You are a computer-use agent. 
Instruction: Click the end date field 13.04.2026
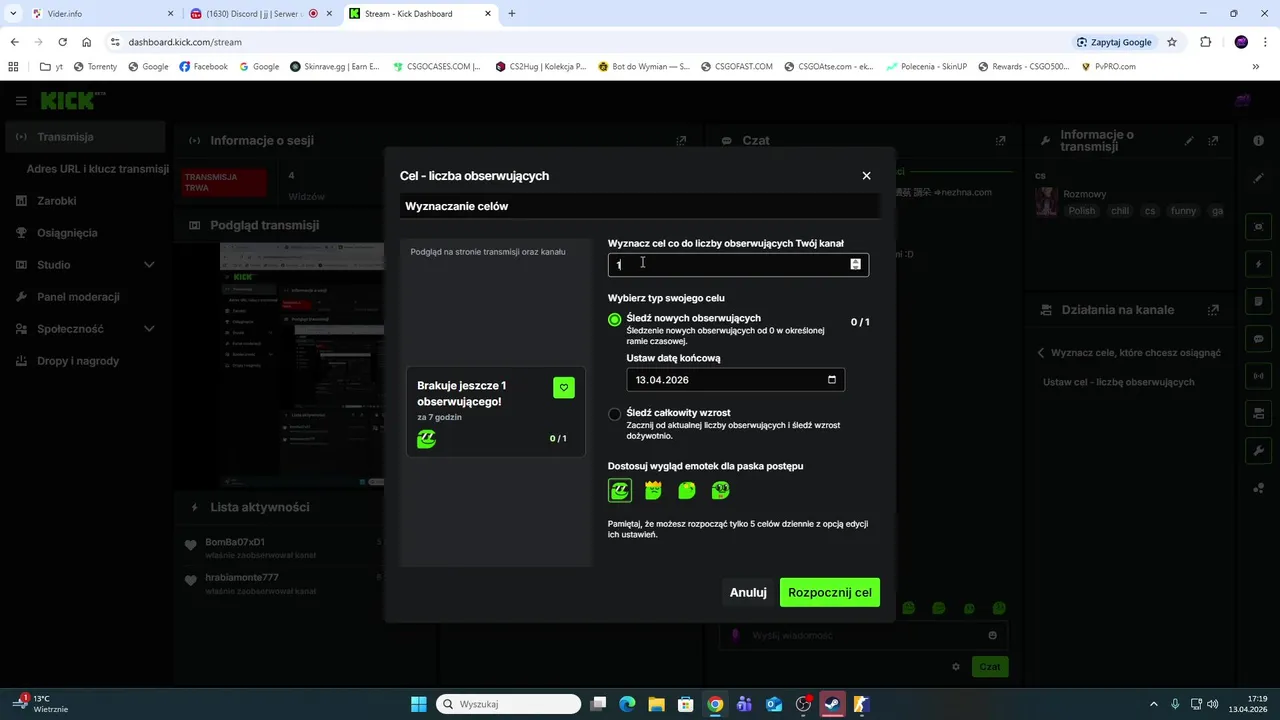735,380
